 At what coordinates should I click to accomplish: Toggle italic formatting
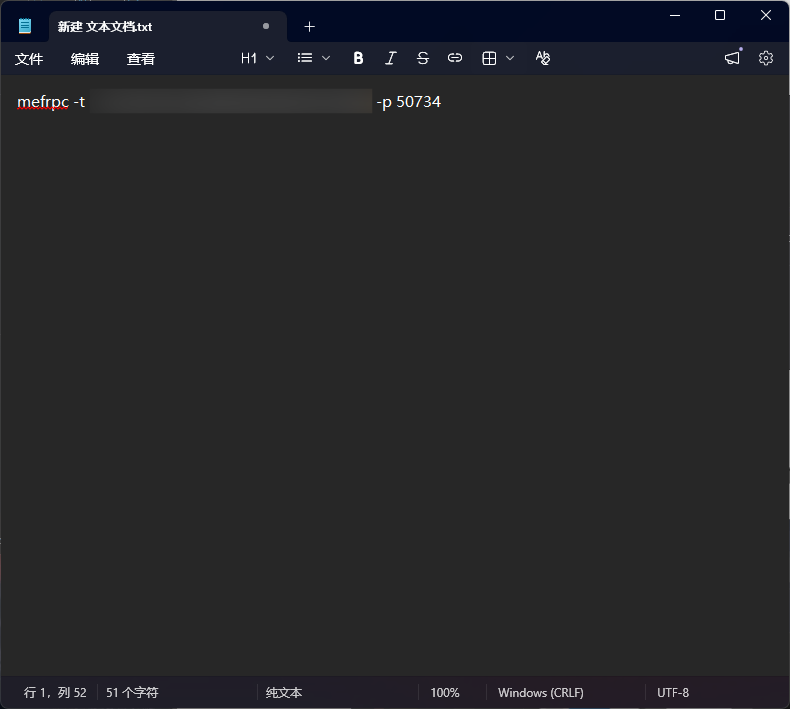tap(390, 58)
